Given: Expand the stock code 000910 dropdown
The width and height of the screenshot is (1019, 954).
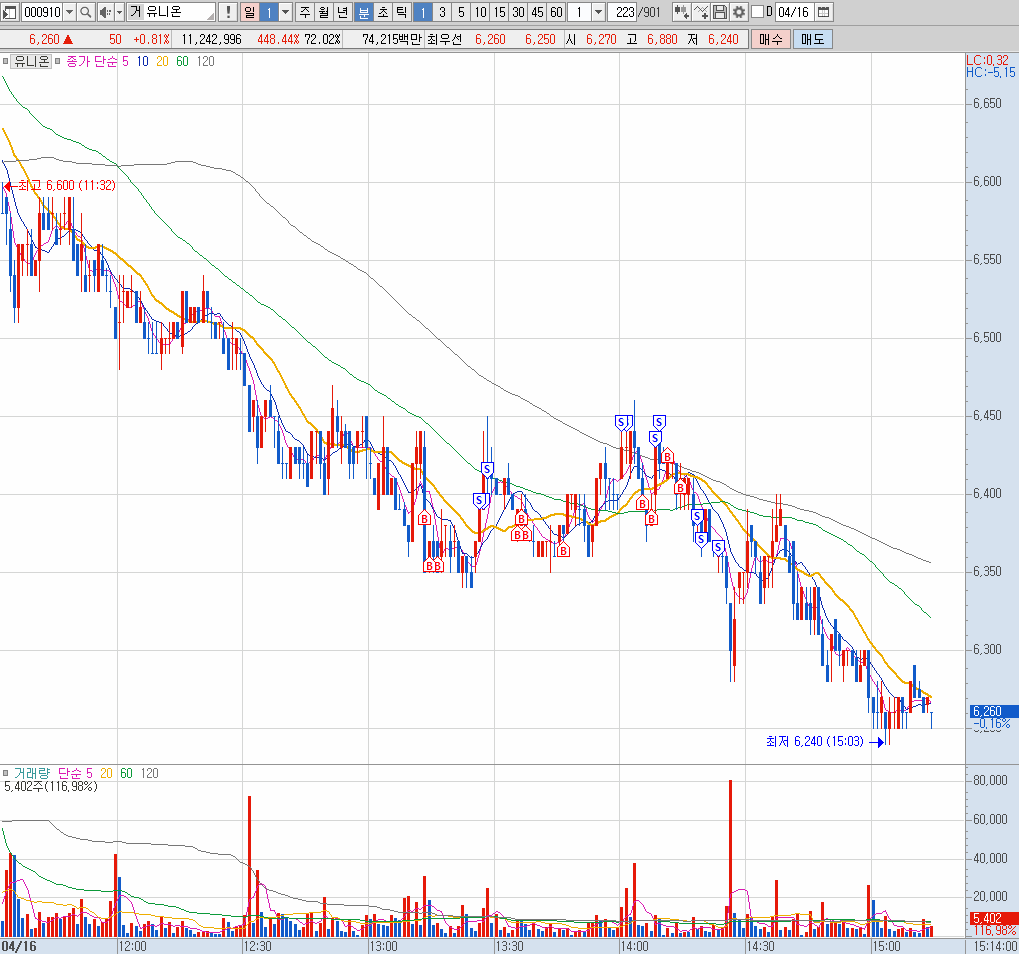Looking at the screenshot, I should [69, 12].
